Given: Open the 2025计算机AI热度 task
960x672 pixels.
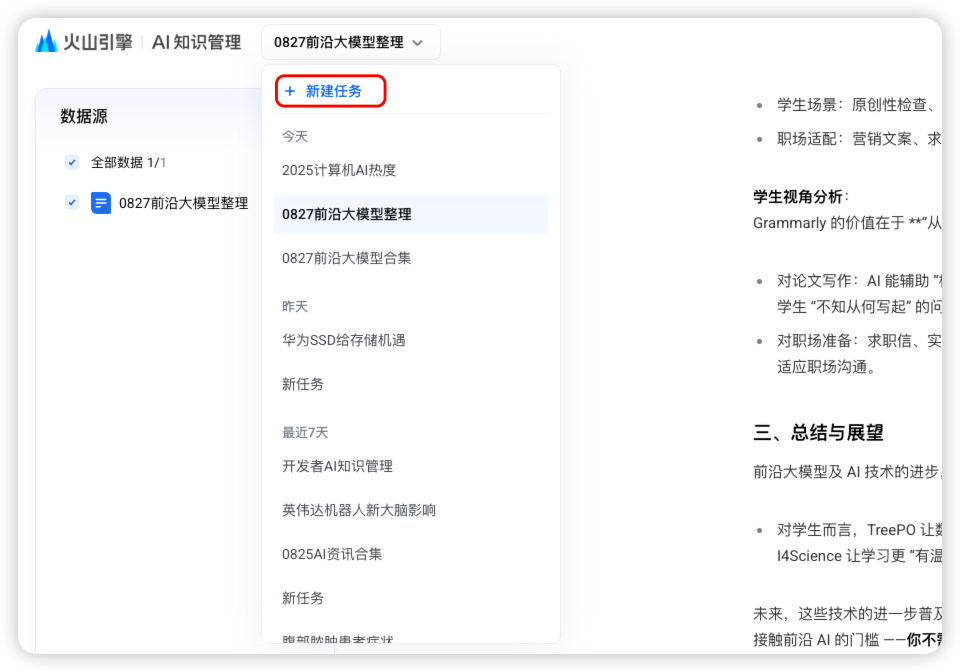Looking at the screenshot, I should click(x=411, y=170).
